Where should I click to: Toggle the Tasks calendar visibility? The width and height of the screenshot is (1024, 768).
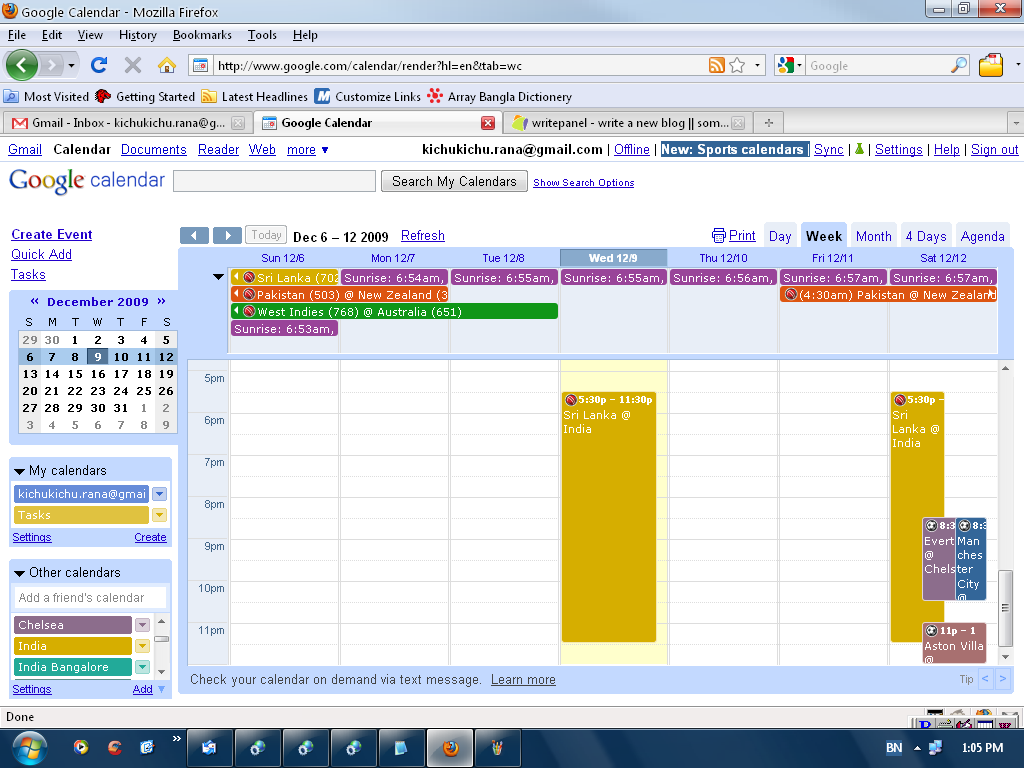[81, 515]
